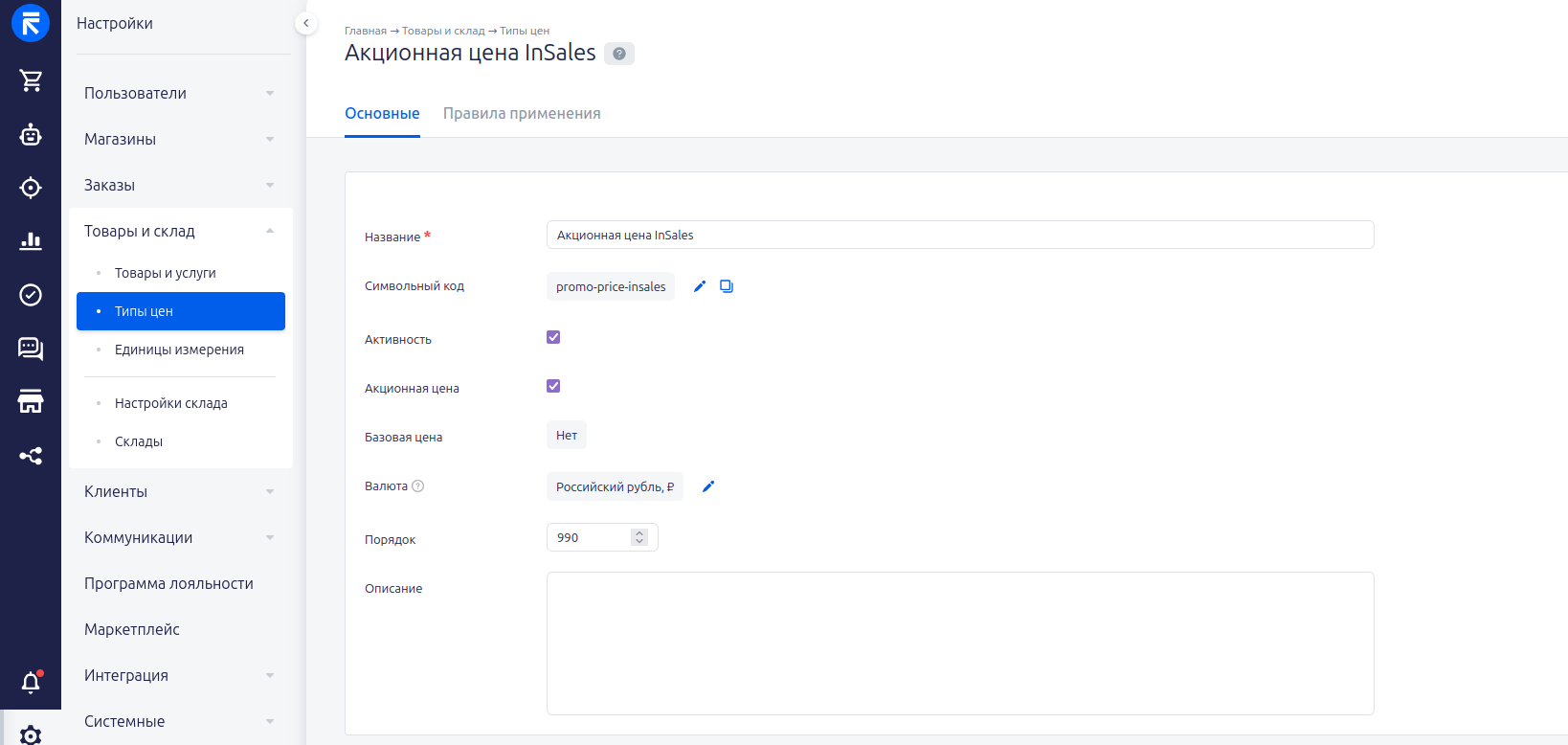The image size is (1568, 745).
Task: Copy the promo-price-insales symbolic code
Action: tap(727, 286)
